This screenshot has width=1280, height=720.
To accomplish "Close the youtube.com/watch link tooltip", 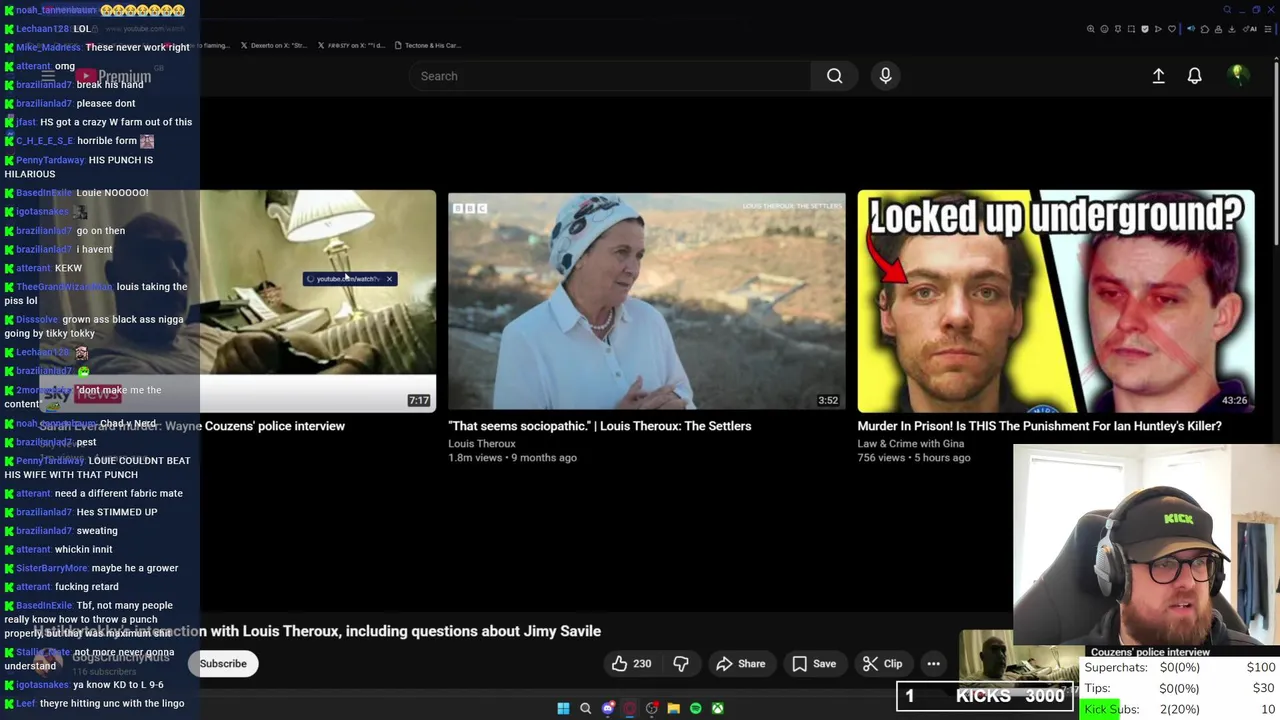I will coord(389,279).
